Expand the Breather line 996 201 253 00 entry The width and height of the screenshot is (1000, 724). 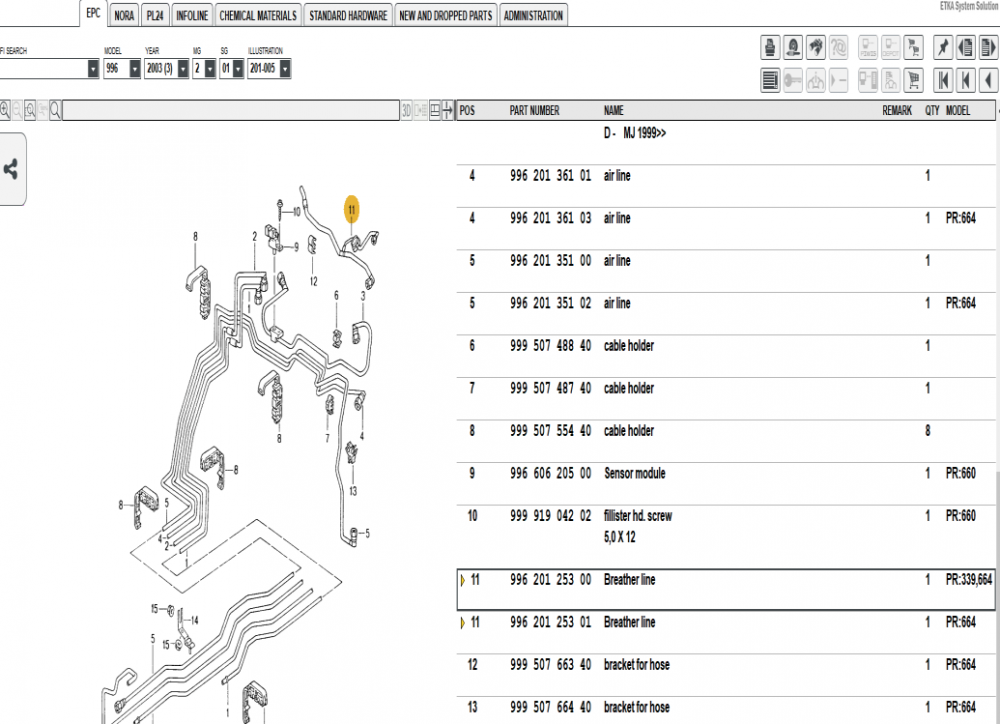click(463, 579)
